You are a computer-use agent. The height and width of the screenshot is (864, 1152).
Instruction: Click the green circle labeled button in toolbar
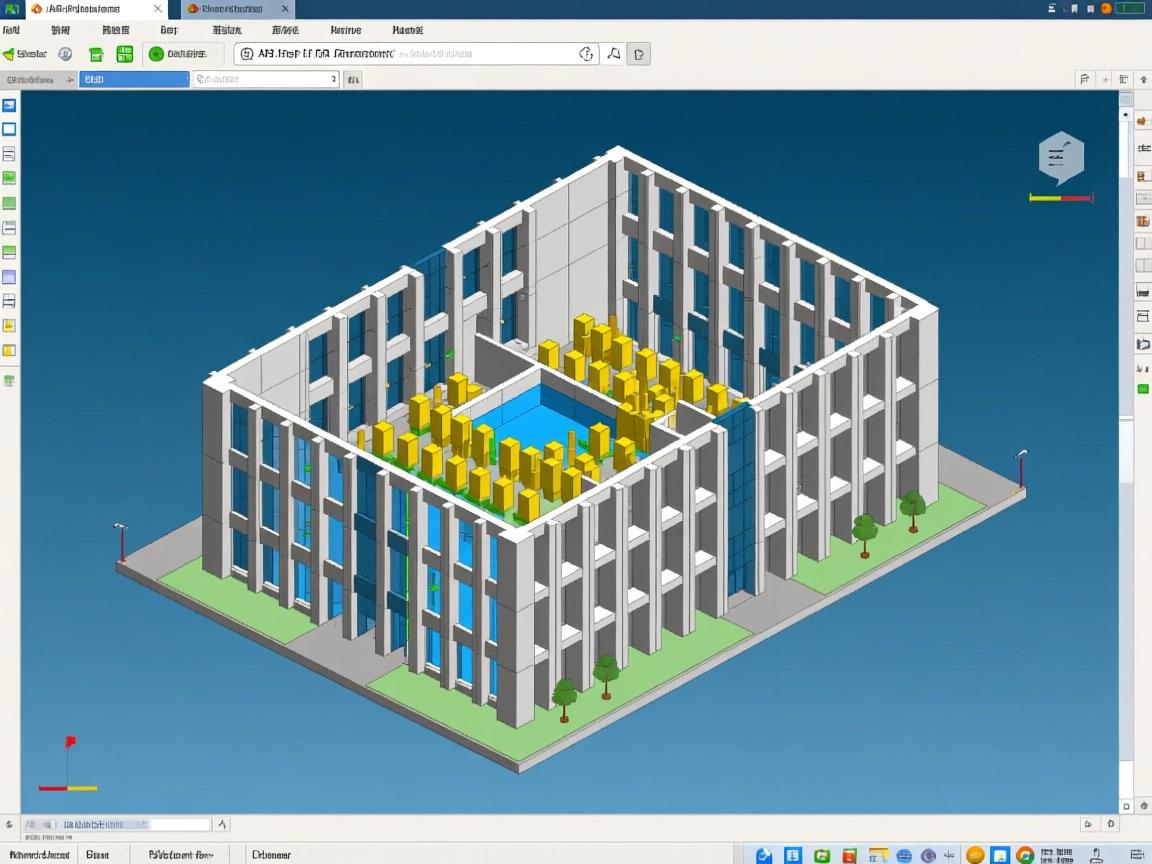178,54
